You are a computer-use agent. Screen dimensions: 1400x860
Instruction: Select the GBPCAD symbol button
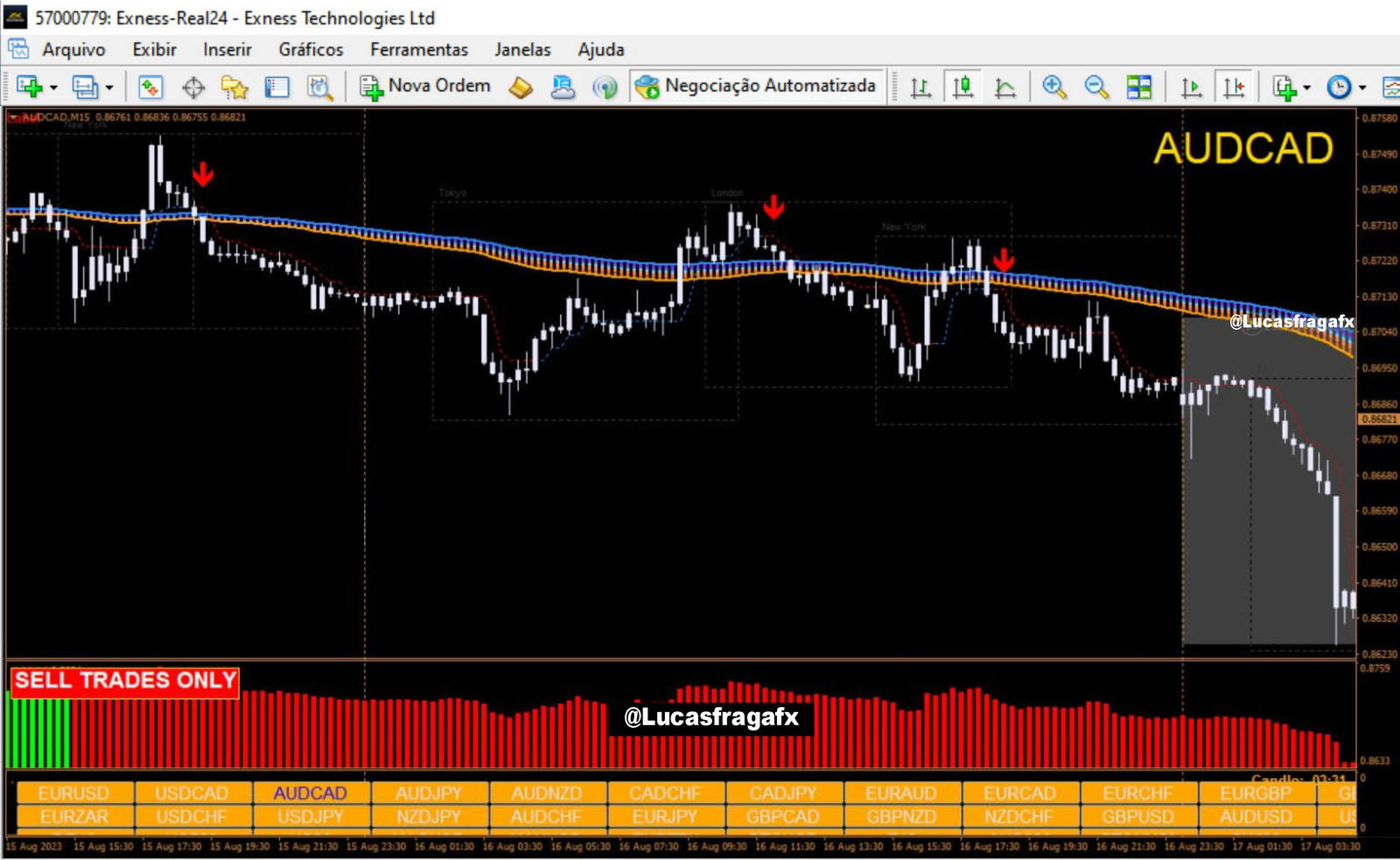(x=782, y=816)
